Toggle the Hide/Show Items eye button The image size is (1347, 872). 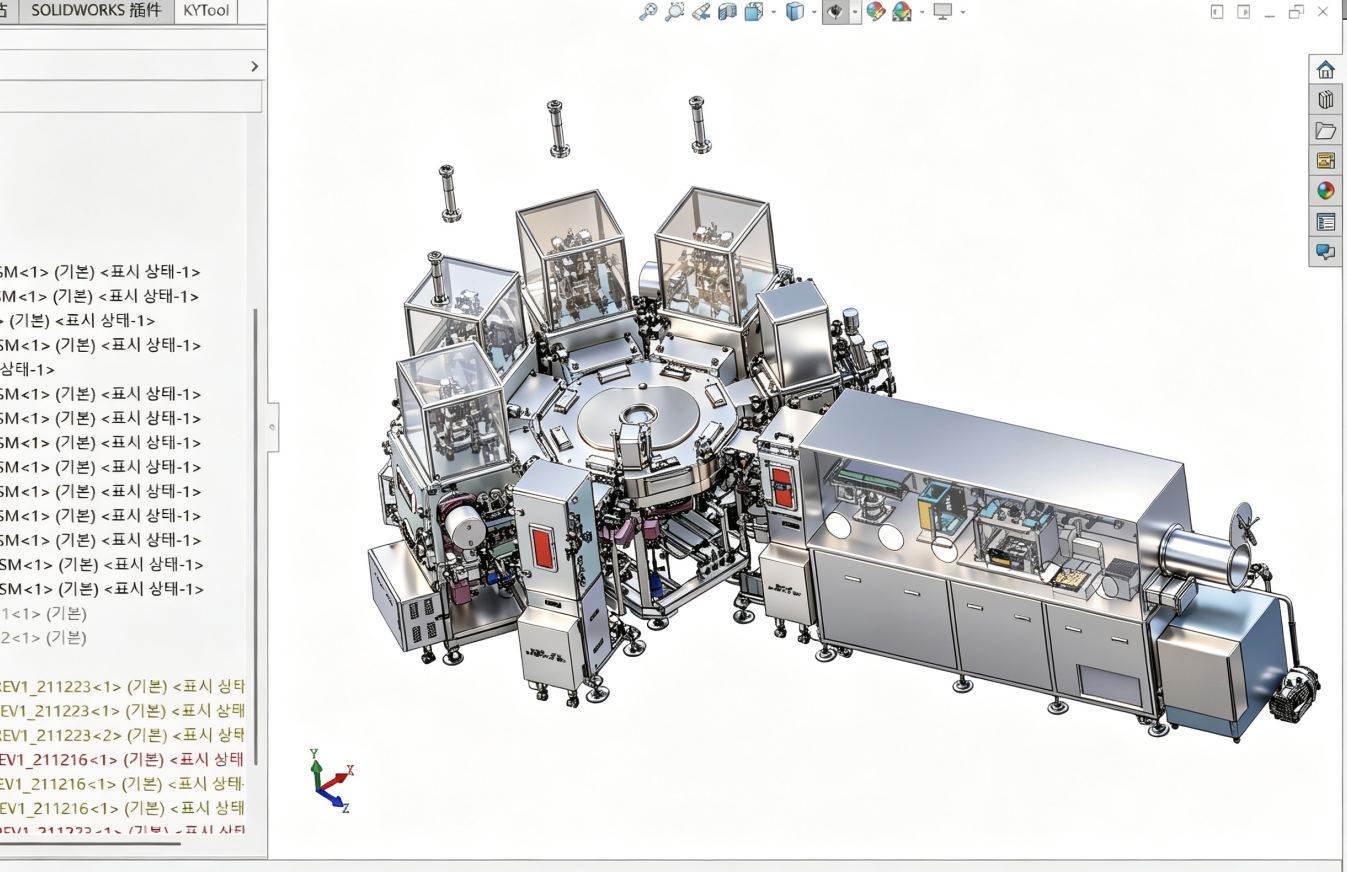833,12
